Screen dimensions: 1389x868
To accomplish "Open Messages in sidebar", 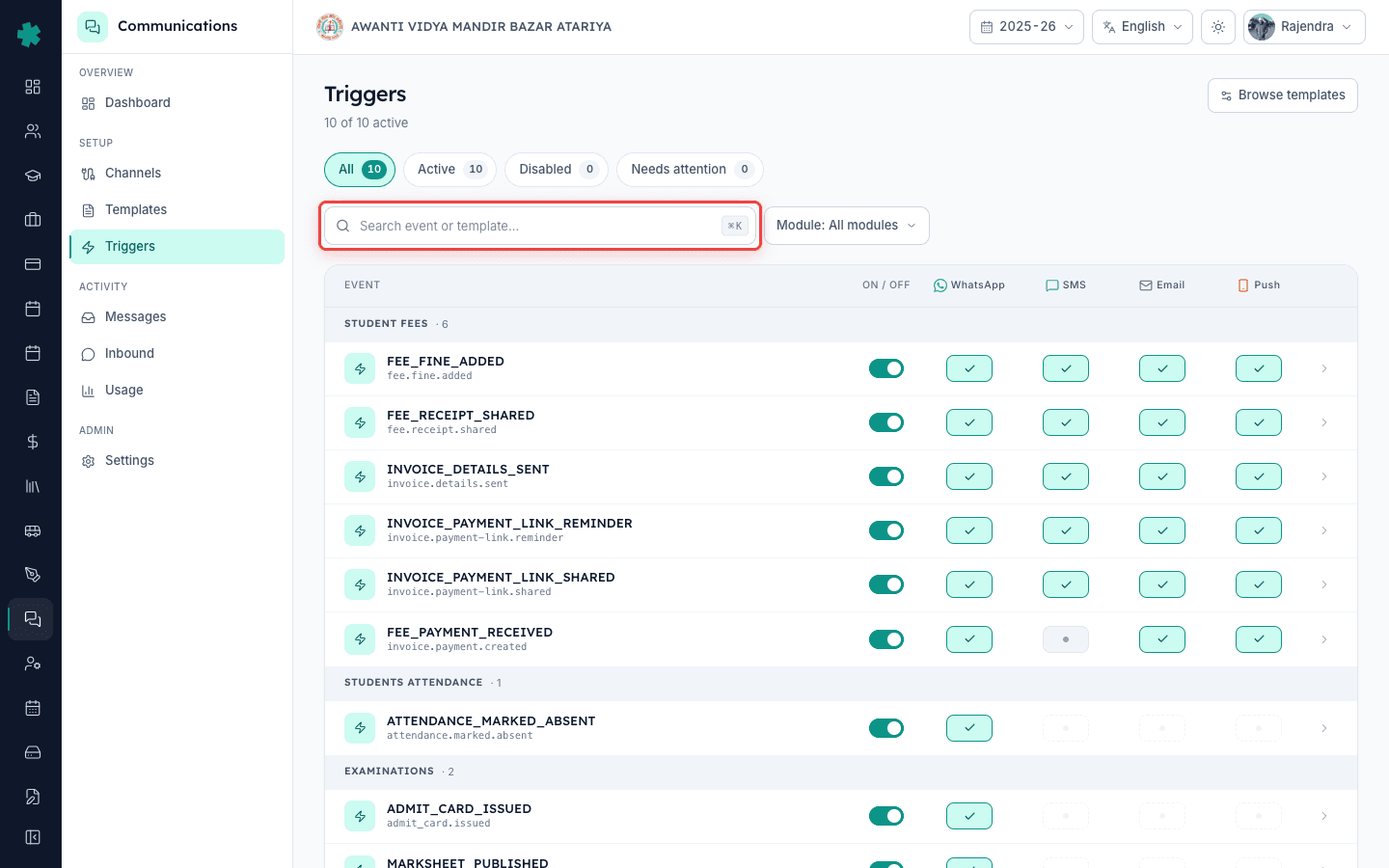I will 177,317.
